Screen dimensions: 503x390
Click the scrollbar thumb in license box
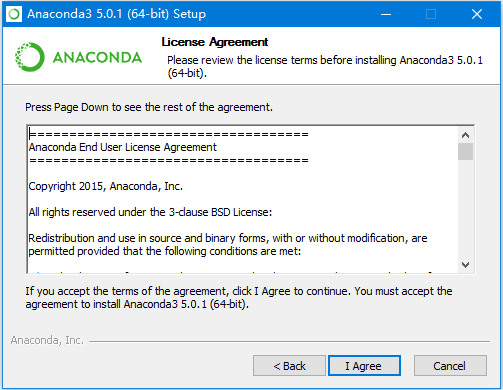coord(465,152)
